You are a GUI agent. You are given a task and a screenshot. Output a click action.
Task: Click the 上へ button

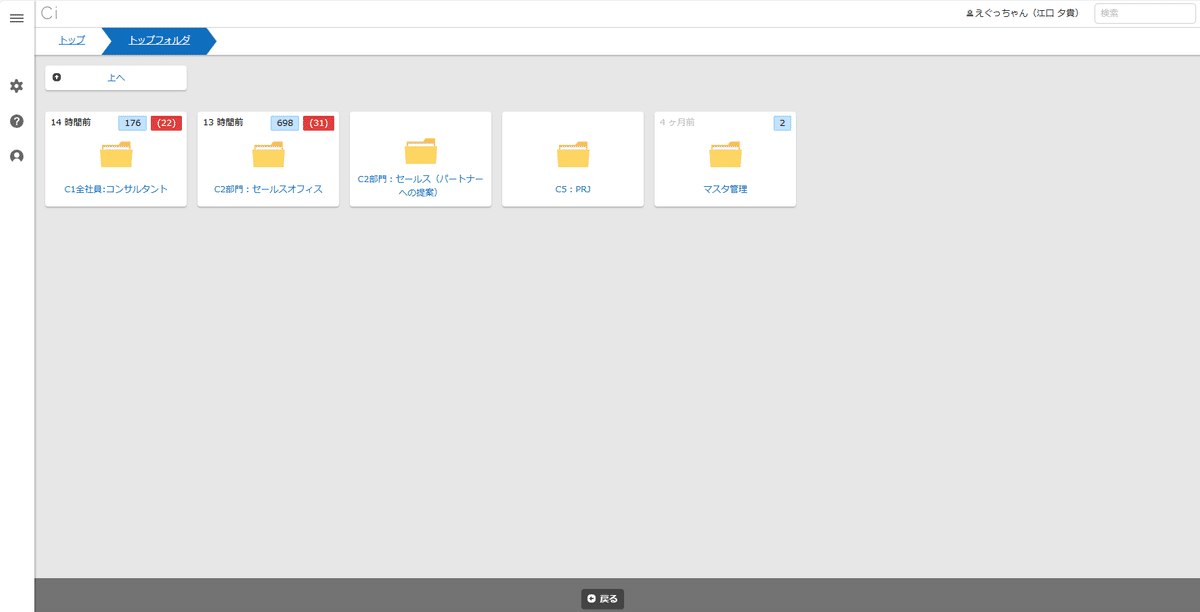[116, 77]
